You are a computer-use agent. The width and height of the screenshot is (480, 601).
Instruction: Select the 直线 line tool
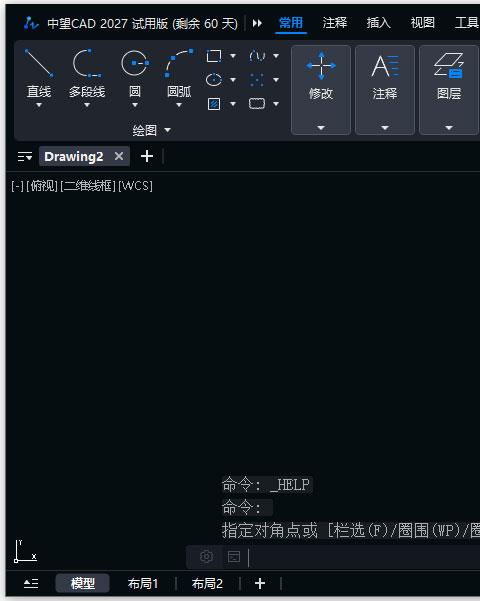[x=39, y=72]
